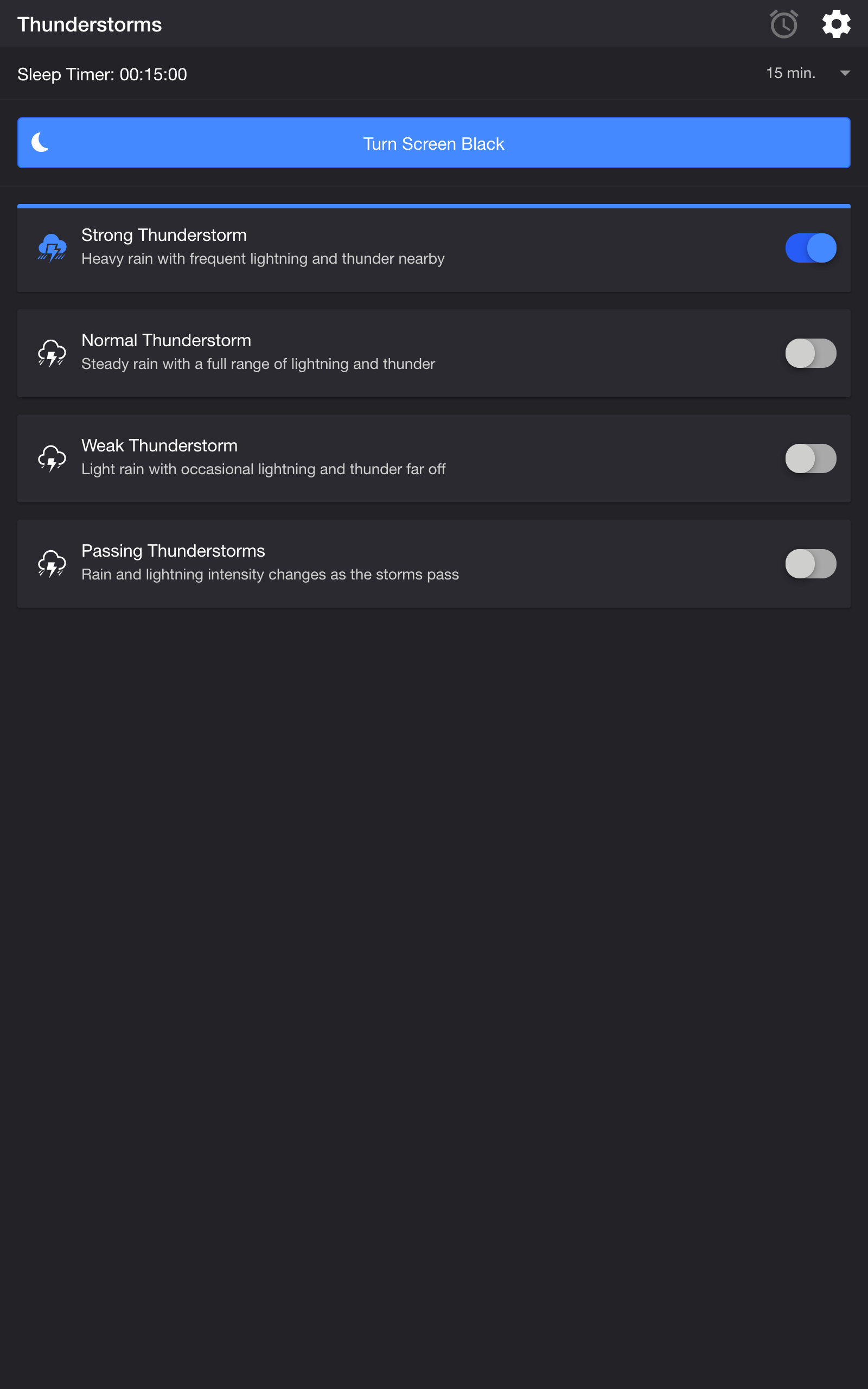Click the Passing Thunderstorms cloud icon
The height and width of the screenshot is (1389, 868).
(52, 564)
